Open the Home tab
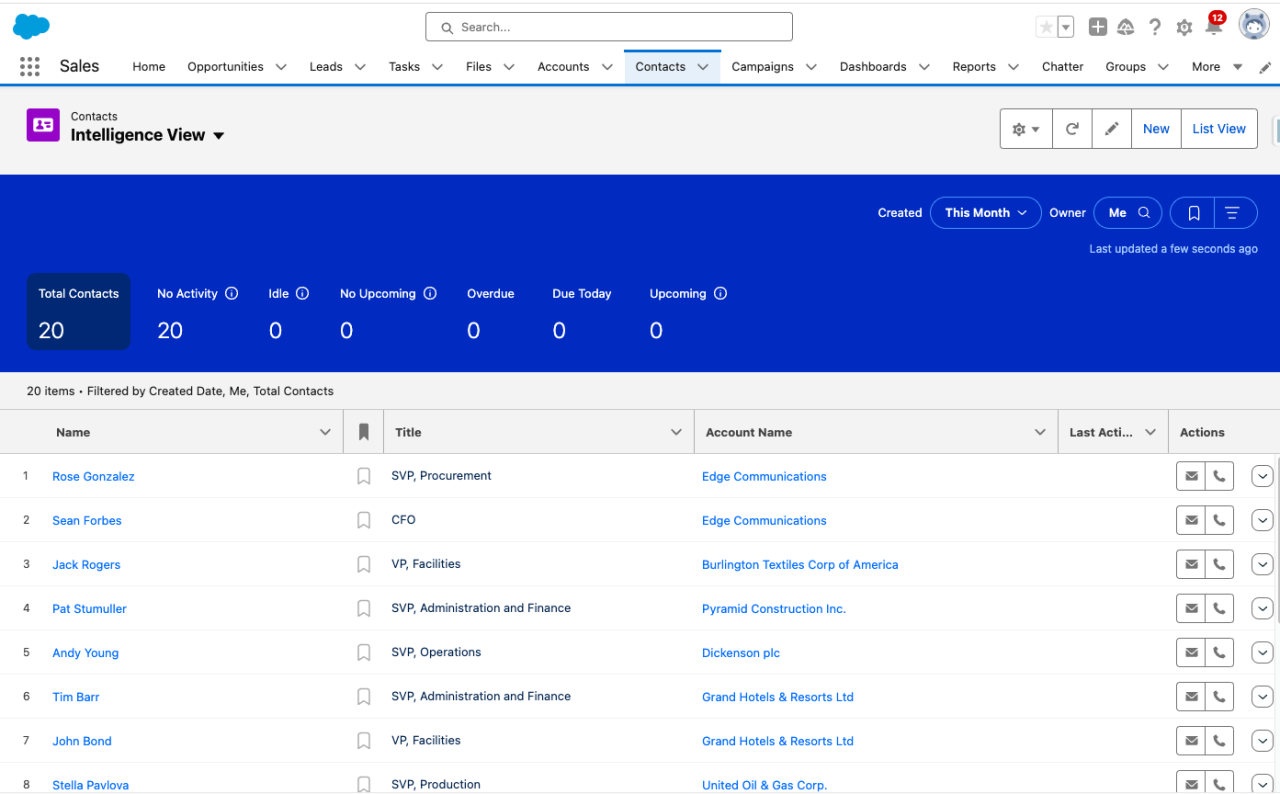The width and height of the screenshot is (1280, 794). tap(149, 67)
